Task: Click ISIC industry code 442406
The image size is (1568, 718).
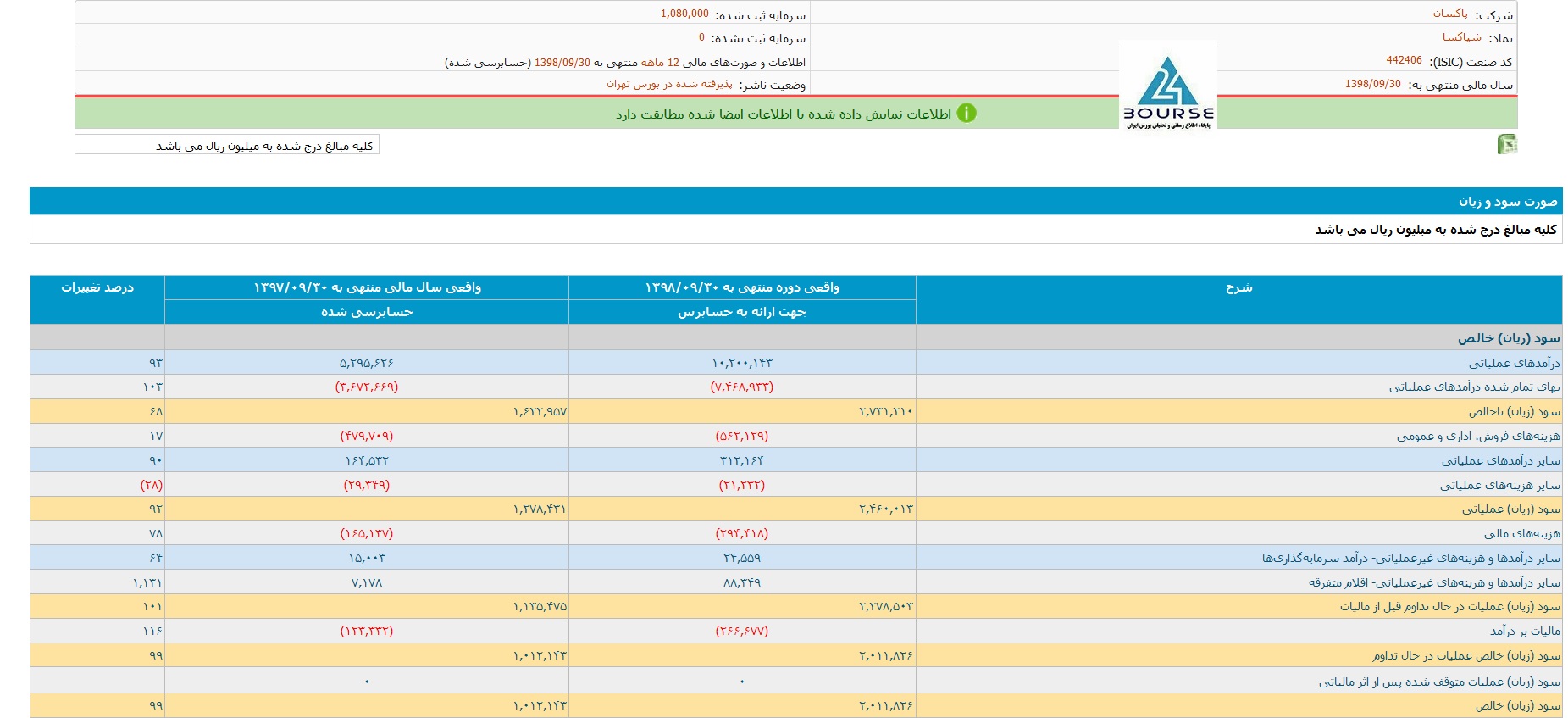Action: 1404,60
